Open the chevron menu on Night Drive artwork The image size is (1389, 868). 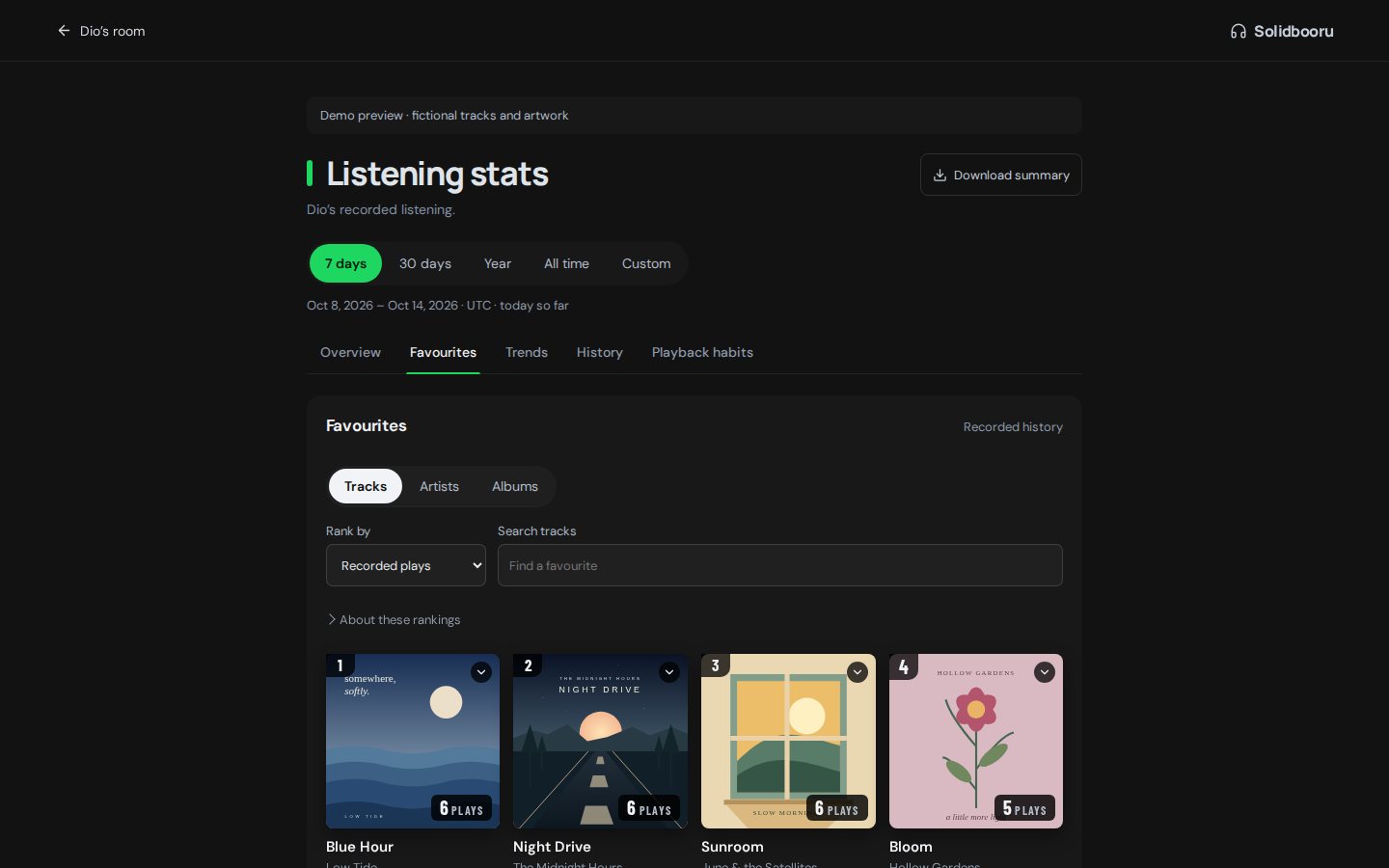(668, 672)
